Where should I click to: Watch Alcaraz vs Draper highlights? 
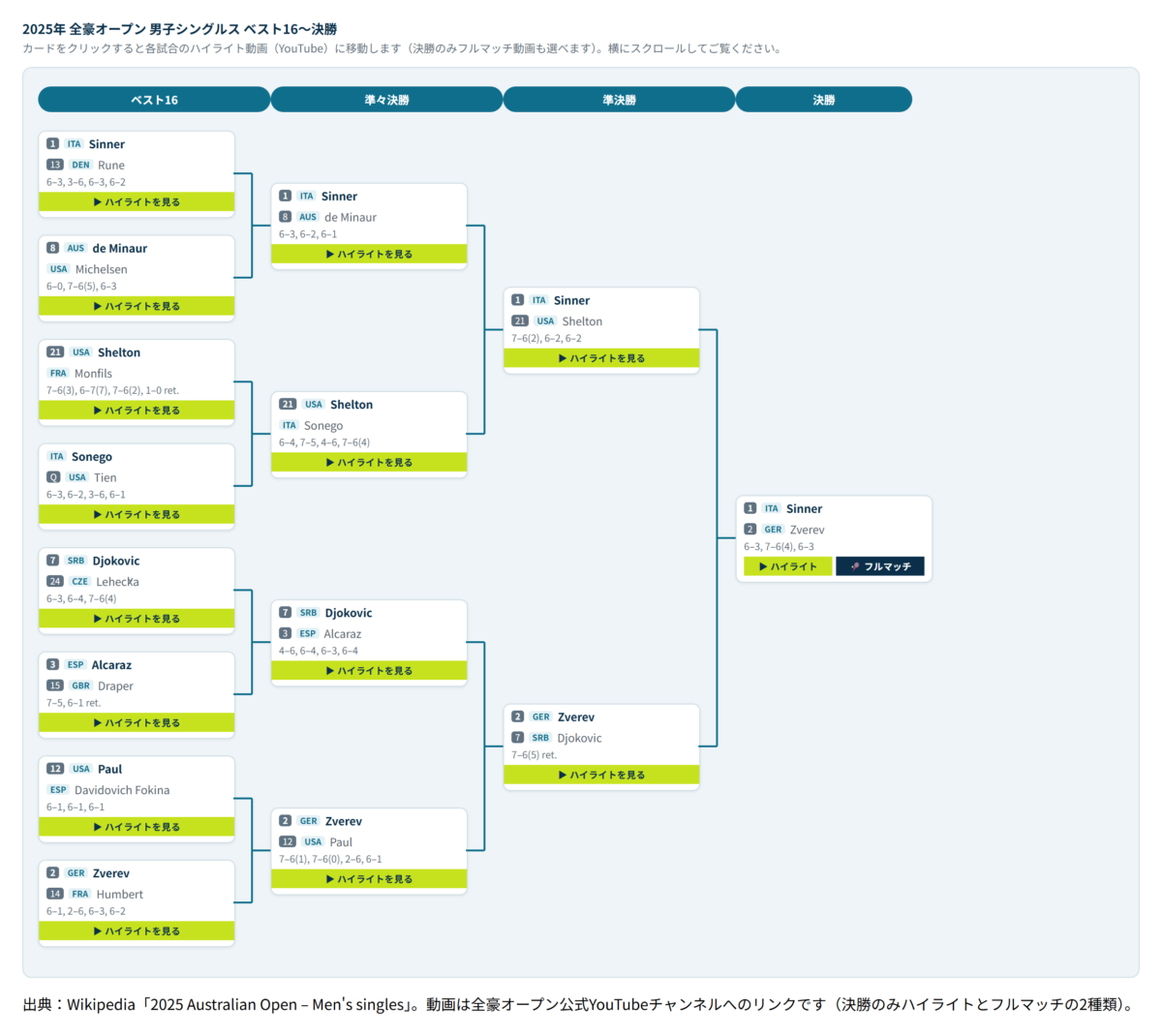[137, 722]
